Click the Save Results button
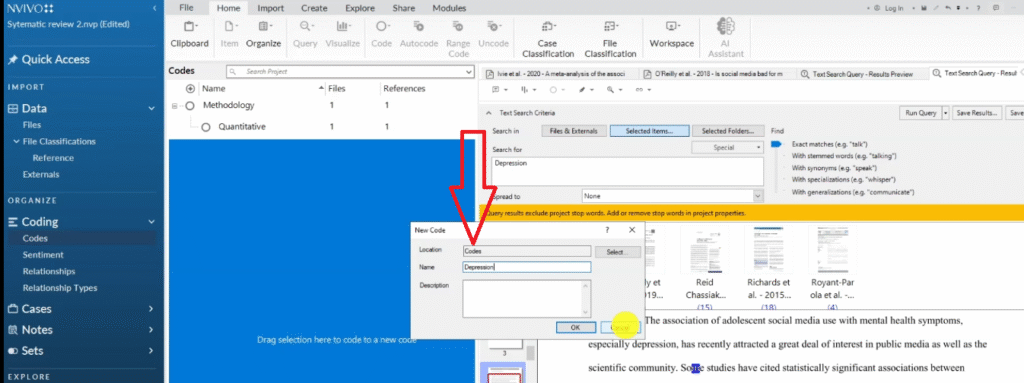This screenshot has width=1024, height=383. 977,113
